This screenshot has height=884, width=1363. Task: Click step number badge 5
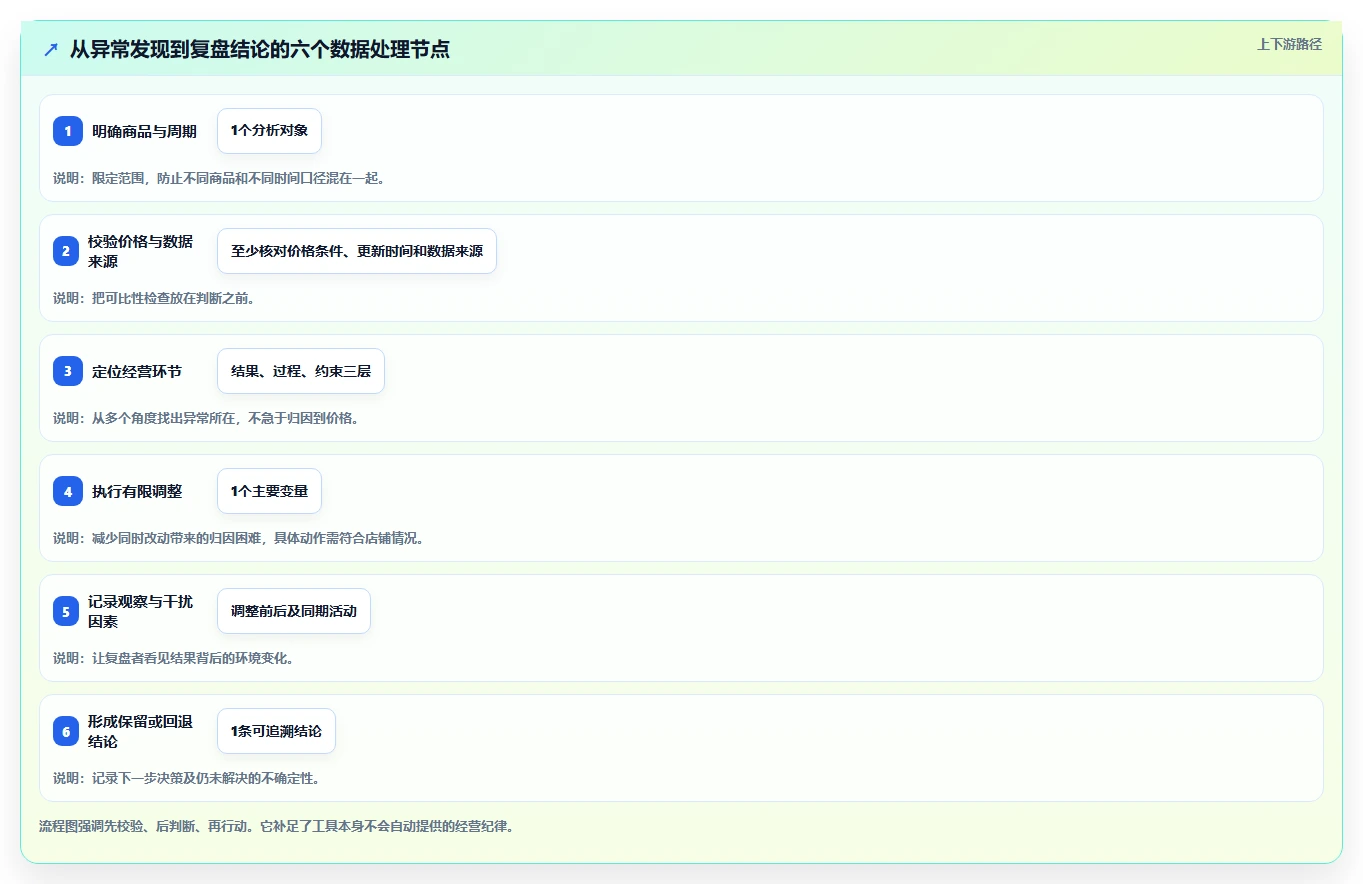pos(66,611)
